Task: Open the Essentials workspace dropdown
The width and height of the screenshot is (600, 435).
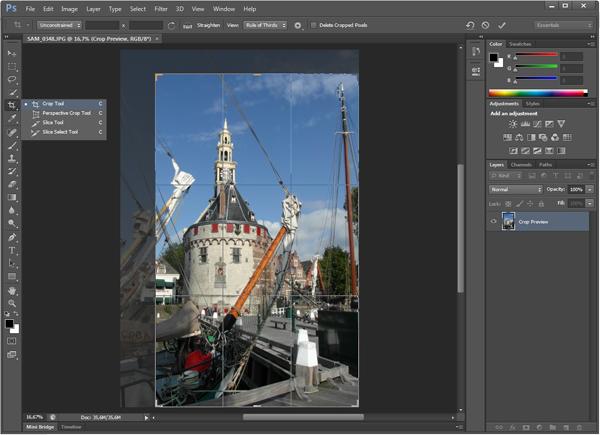Action: [x=563, y=25]
